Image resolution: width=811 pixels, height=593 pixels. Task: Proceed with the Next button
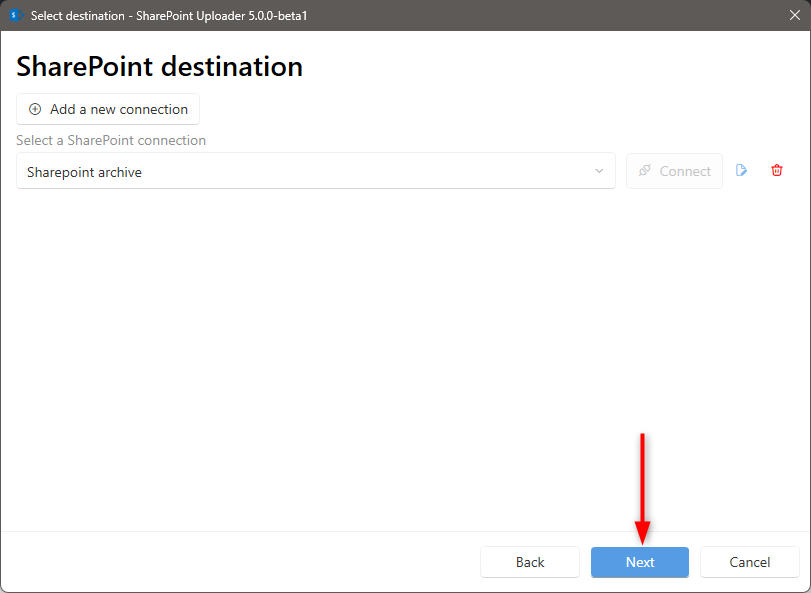[x=640, y=562]
